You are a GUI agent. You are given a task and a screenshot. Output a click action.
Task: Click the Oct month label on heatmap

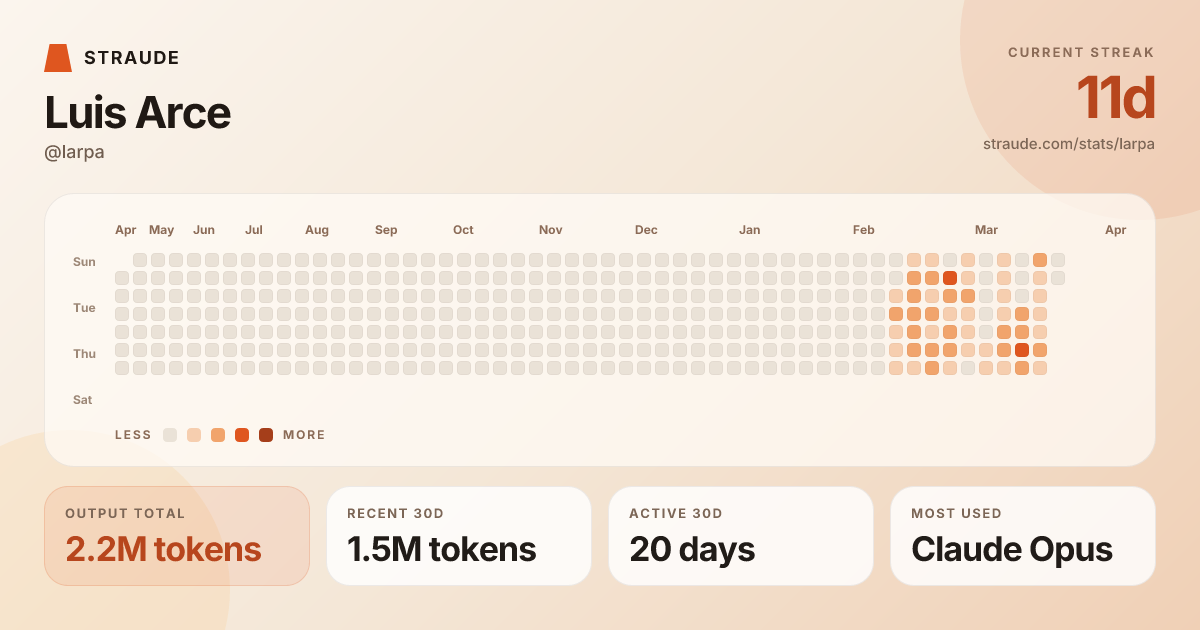pos(463,230)
